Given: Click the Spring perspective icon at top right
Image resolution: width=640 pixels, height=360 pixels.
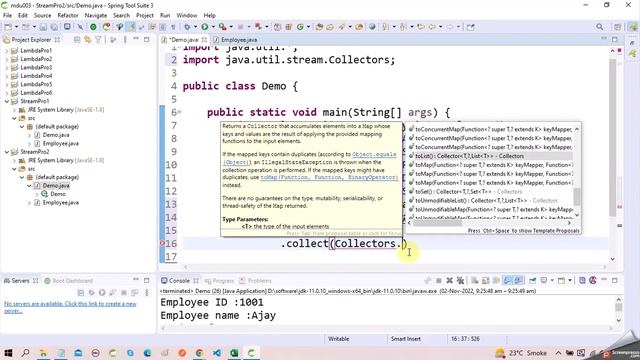Looking at the screenshot, I should pyautogui.click(x=633, y=27).
